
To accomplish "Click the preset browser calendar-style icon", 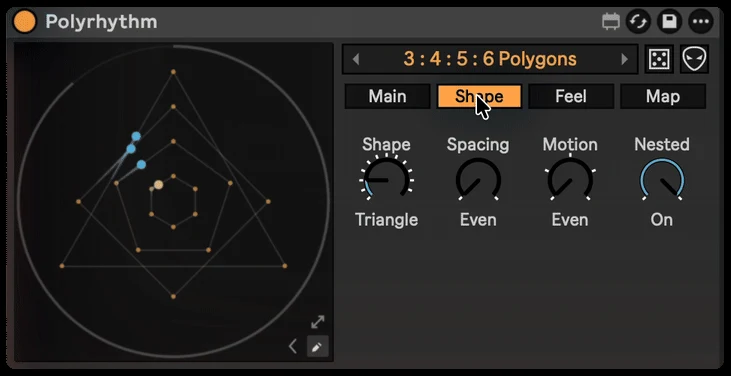I will click(x=611, y=22).
